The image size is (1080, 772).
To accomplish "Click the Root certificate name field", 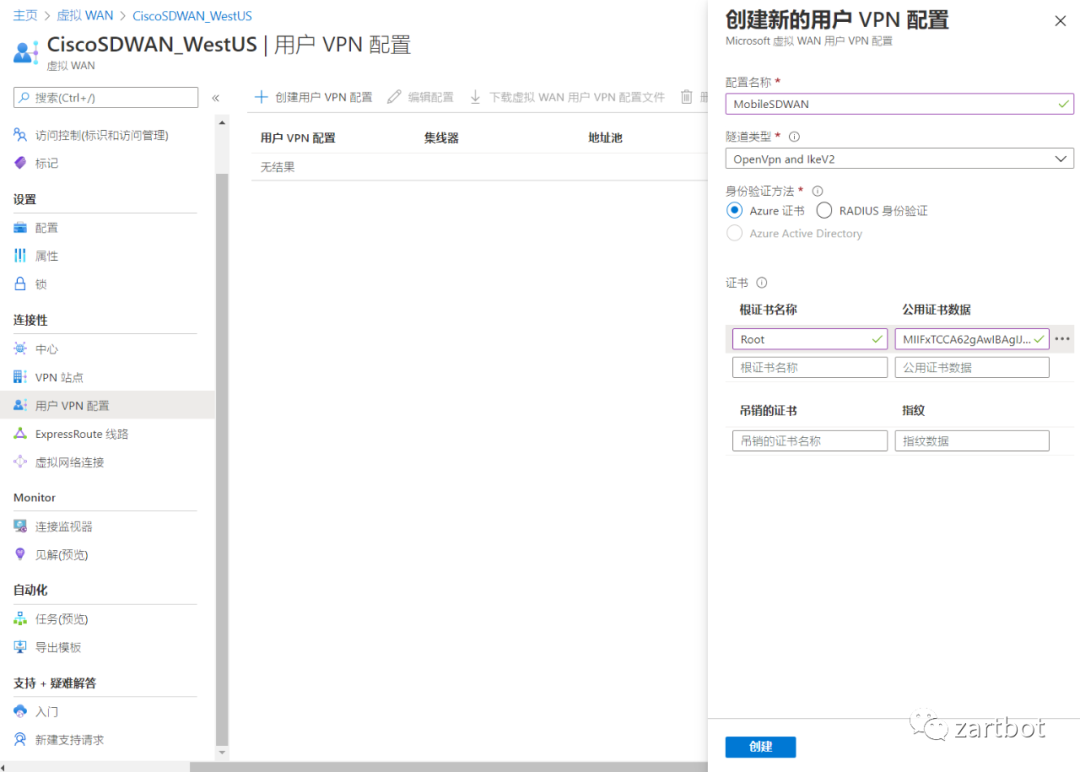I will point(809,339).
